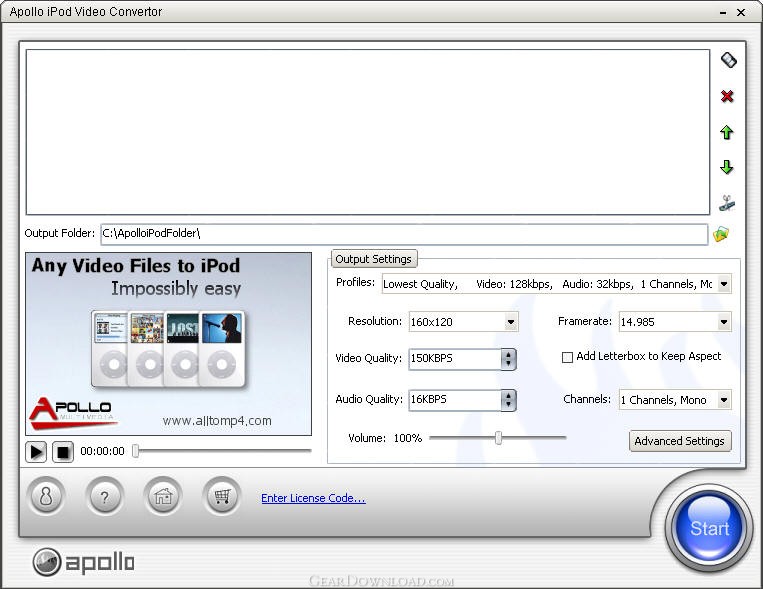This screenshot has height=589, width=763.
Task: Click the Audio Quality spinner arrows
Action: point(509,400)
